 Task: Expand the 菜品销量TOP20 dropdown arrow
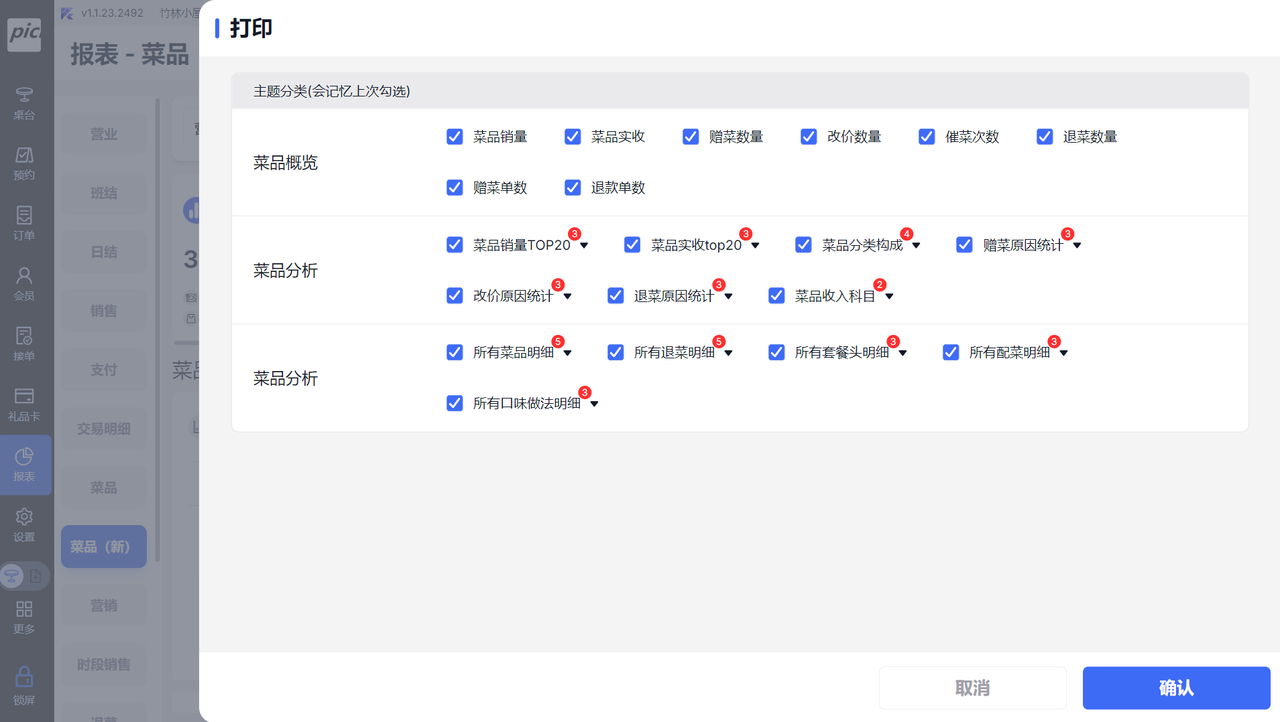(x=584, y=246)
